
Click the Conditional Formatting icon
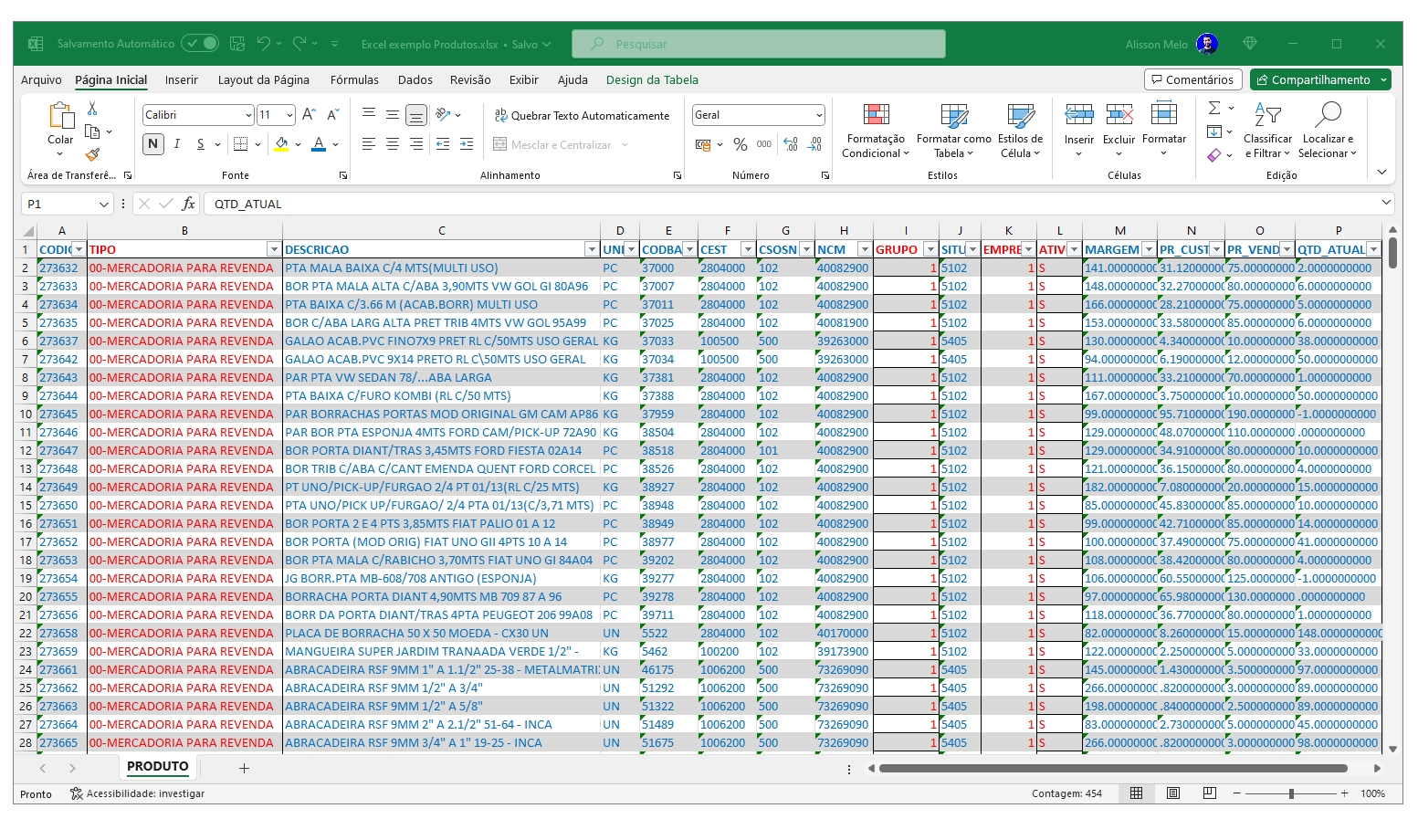(876, 115)
